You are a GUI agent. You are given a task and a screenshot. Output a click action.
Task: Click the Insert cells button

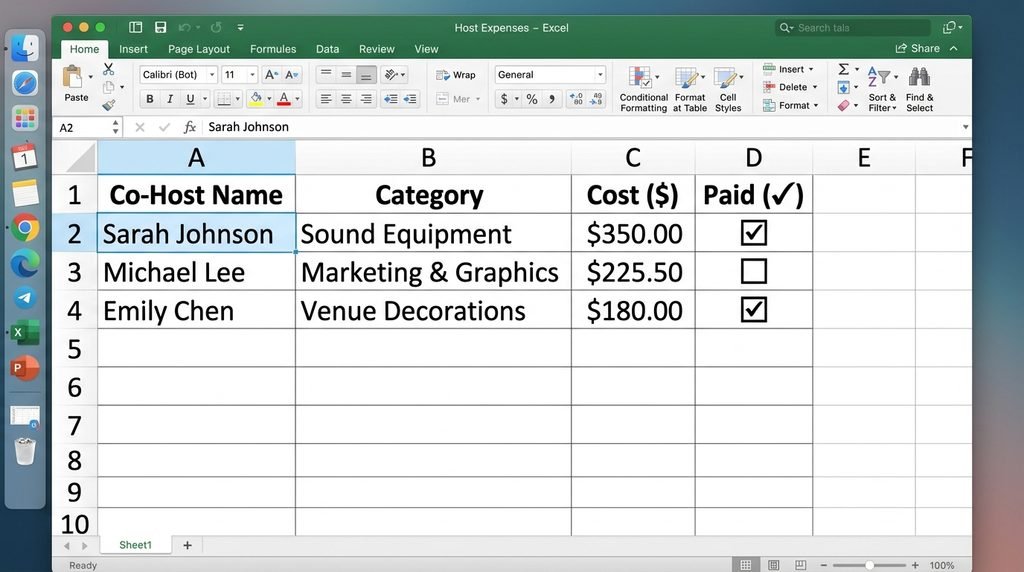tap(788, 69)
